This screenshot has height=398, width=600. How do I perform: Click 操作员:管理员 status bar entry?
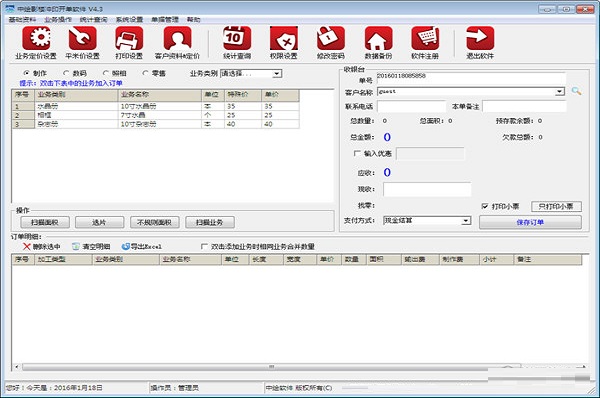click(174, 388)
